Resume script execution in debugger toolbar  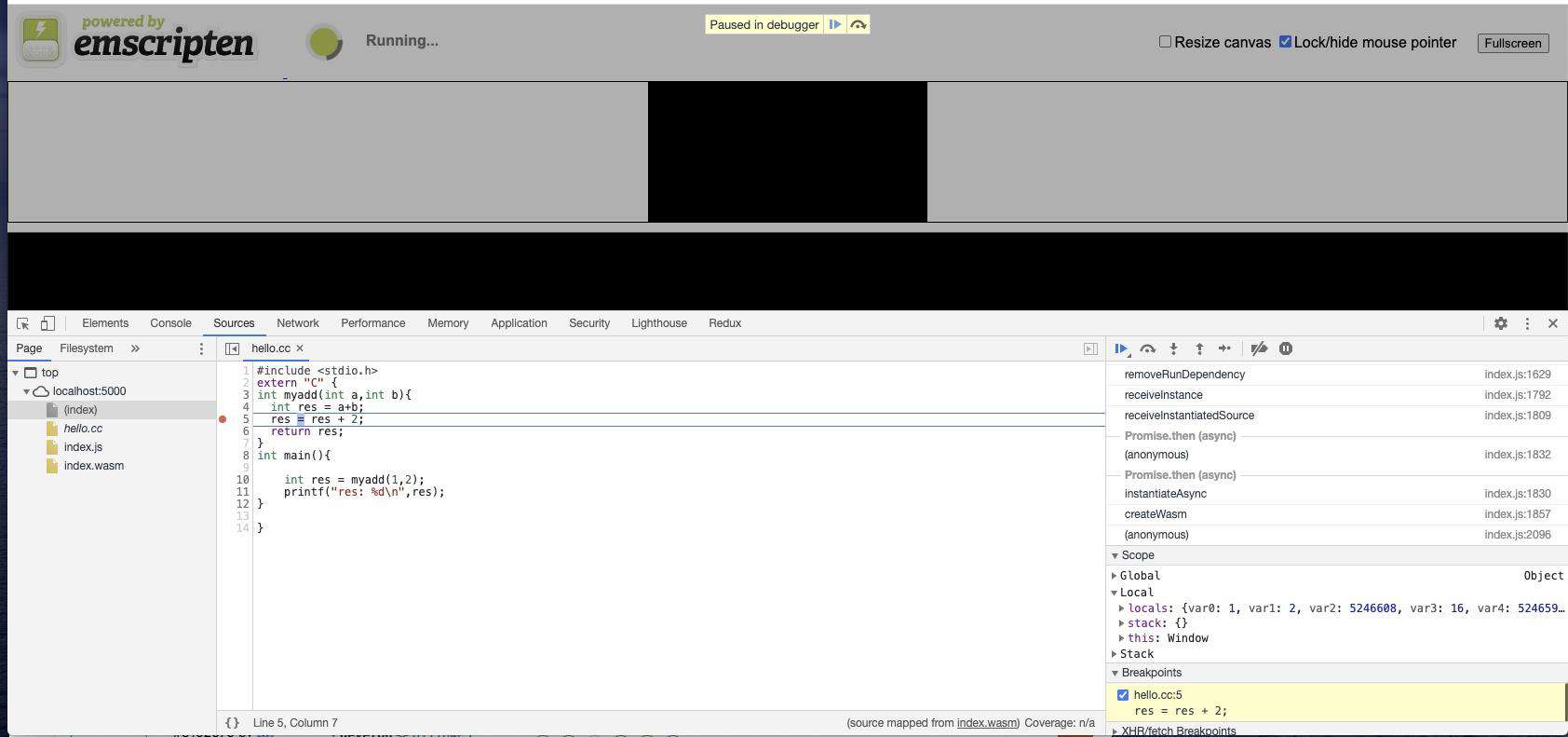pyautogui.click(x=1122, y=348)
